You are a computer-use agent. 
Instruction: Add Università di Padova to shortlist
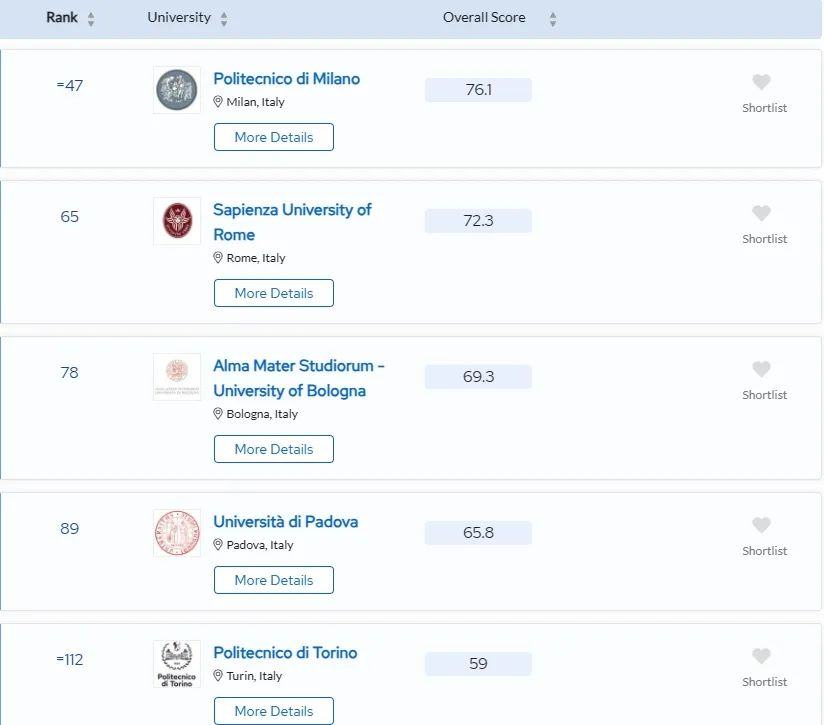[761, 526]
